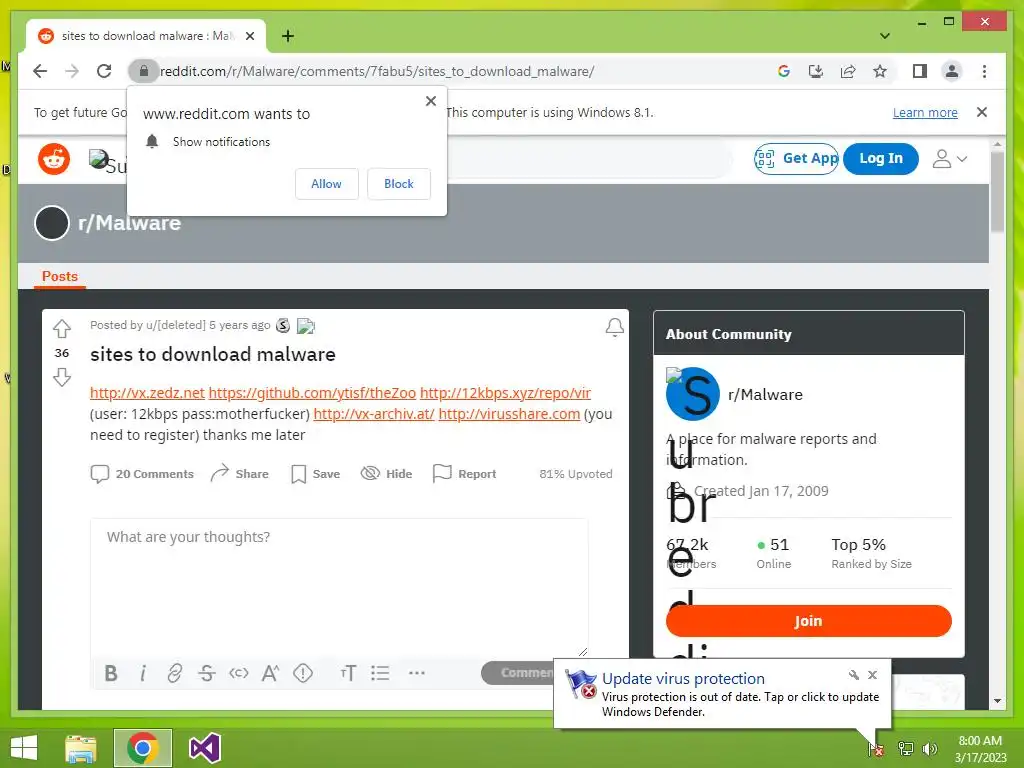Open a new browser tab
The height and width of the screenshot is (768, 1024).
287,36
